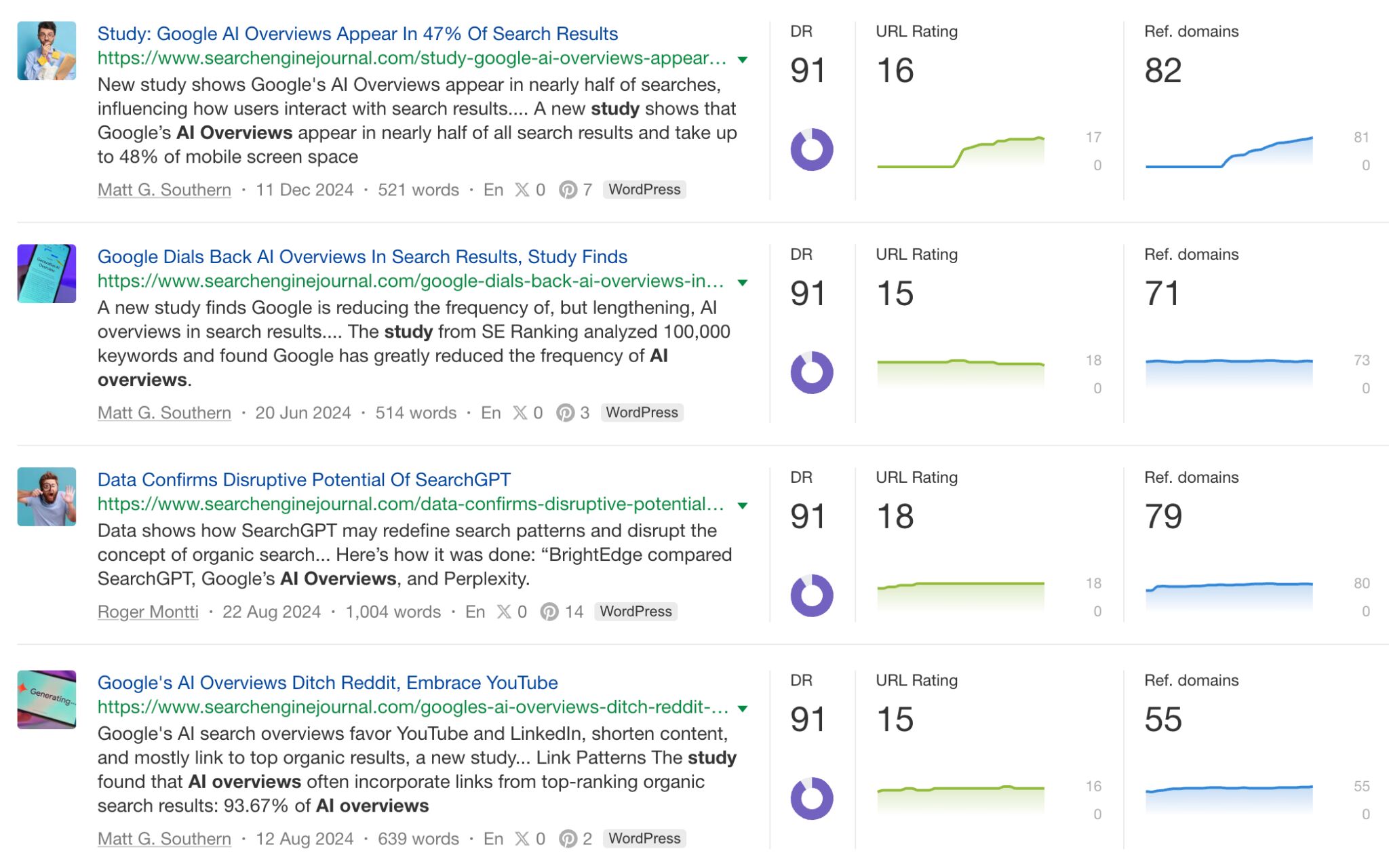Click the X icon on the Reddit YouTube article
This screenshot has height=868, width=1389.
tap(521, 838)
